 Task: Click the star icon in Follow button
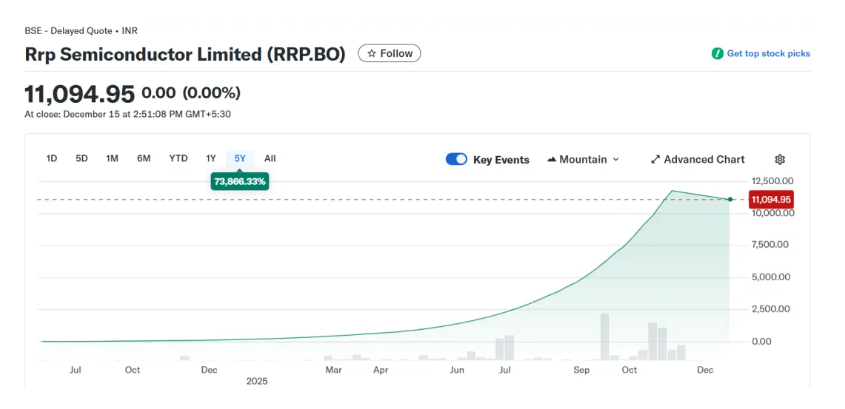coord(371,54)
